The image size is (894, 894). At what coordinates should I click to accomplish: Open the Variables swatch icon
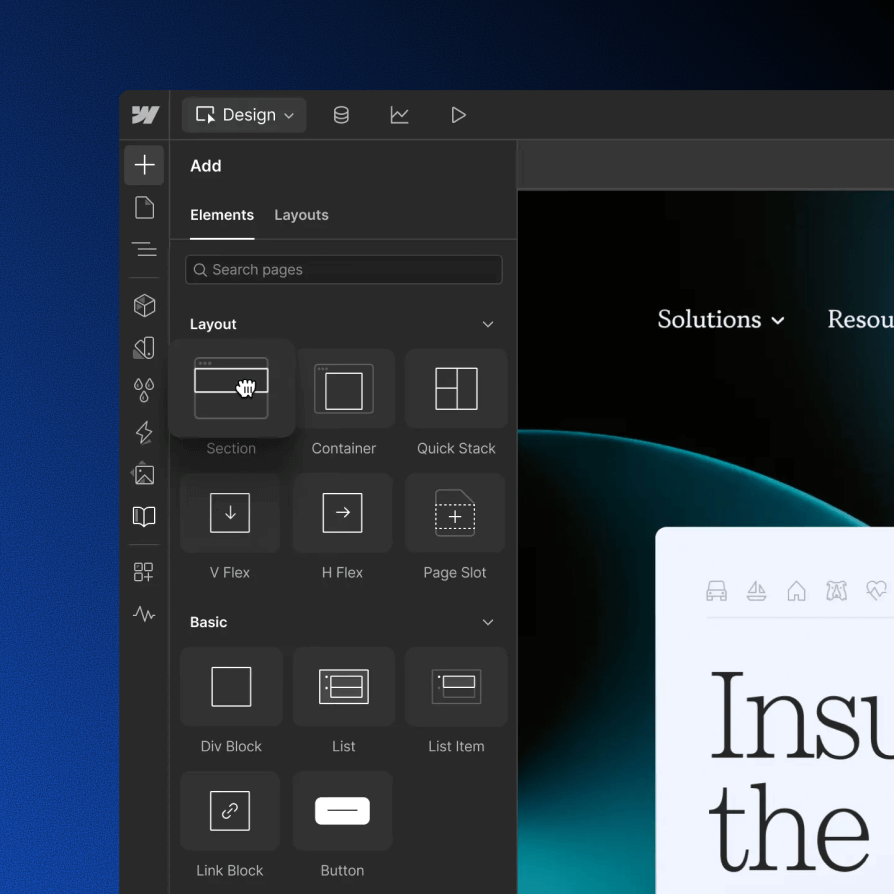click(144, 348)
